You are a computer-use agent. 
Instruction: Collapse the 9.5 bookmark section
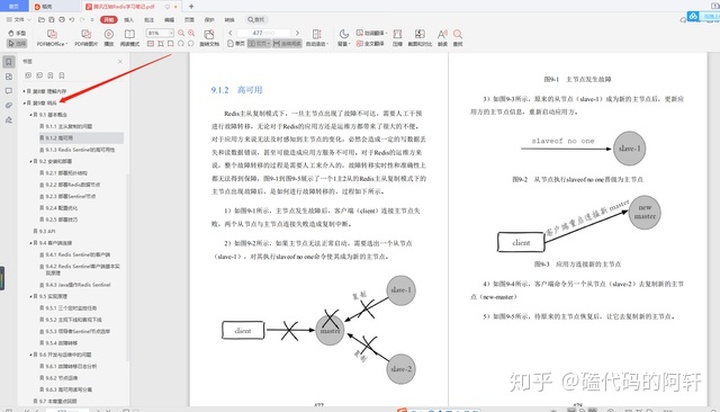click(31, 296)
